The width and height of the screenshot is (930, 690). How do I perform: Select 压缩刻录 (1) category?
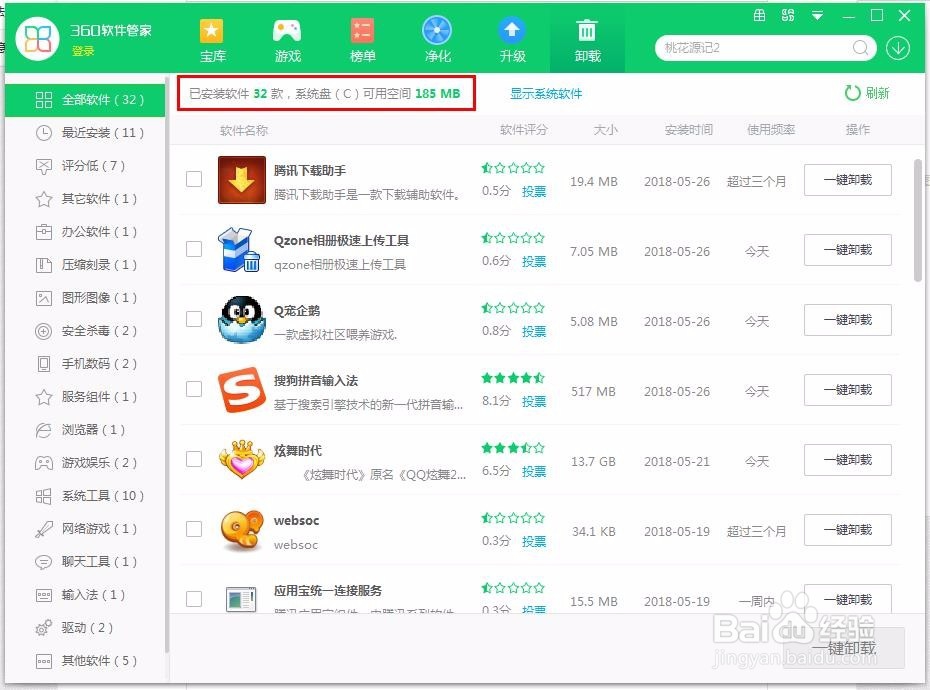(x=85, y=265)
